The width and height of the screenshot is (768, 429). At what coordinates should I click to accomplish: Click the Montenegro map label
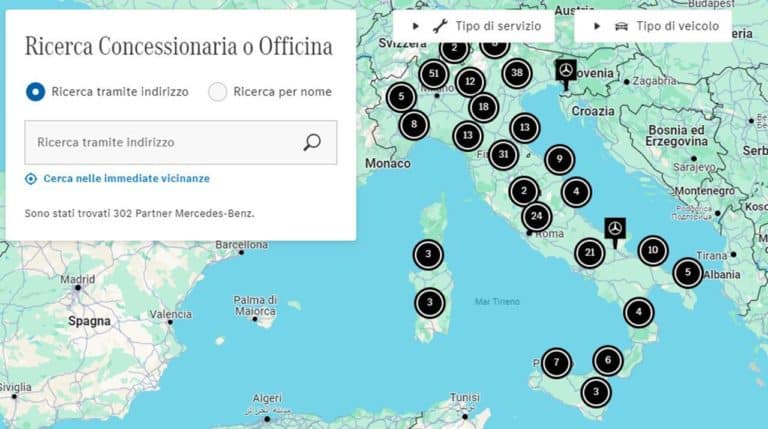pyautogui.click(x=705, y=191)
